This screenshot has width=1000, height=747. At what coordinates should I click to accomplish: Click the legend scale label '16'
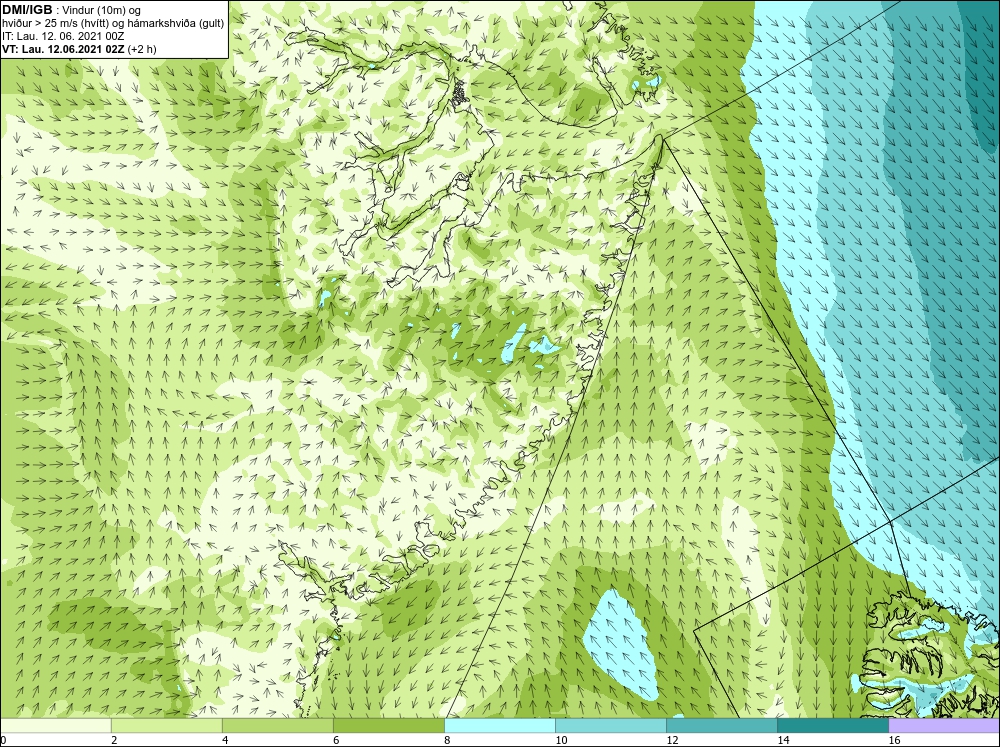893,740
